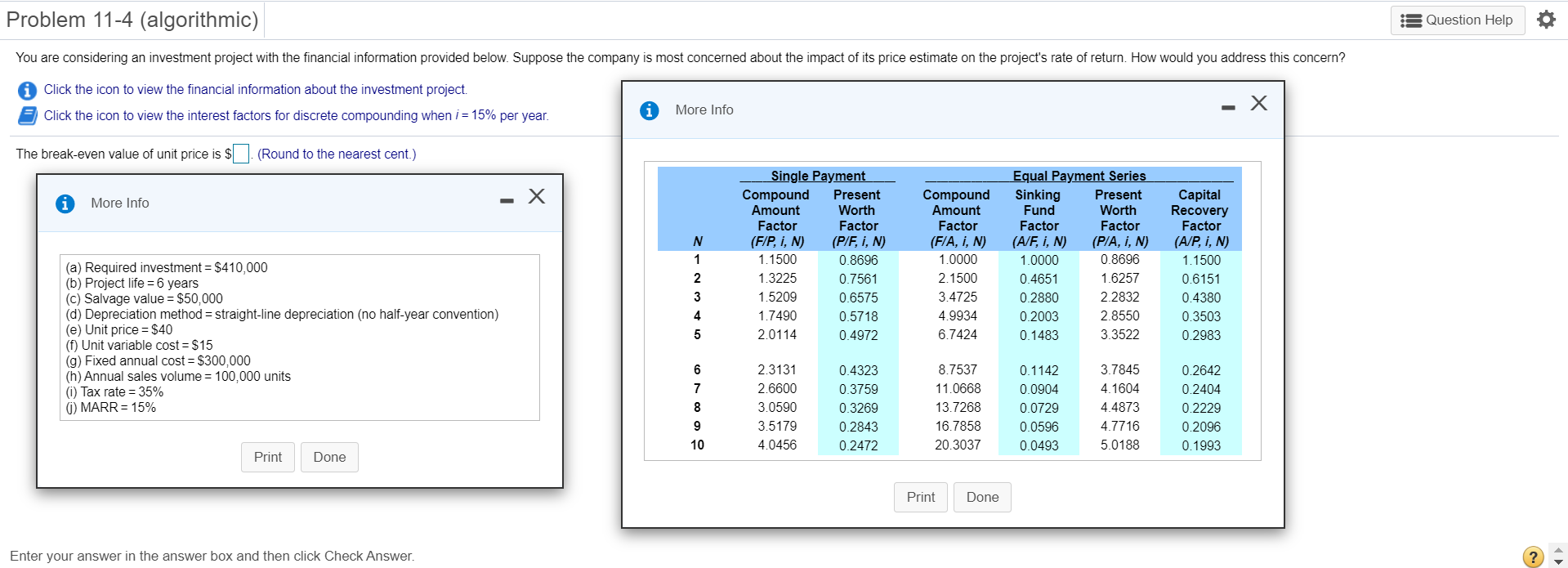Click Done in the financial info dialog

pyautogui.click(x=329, y=457)
